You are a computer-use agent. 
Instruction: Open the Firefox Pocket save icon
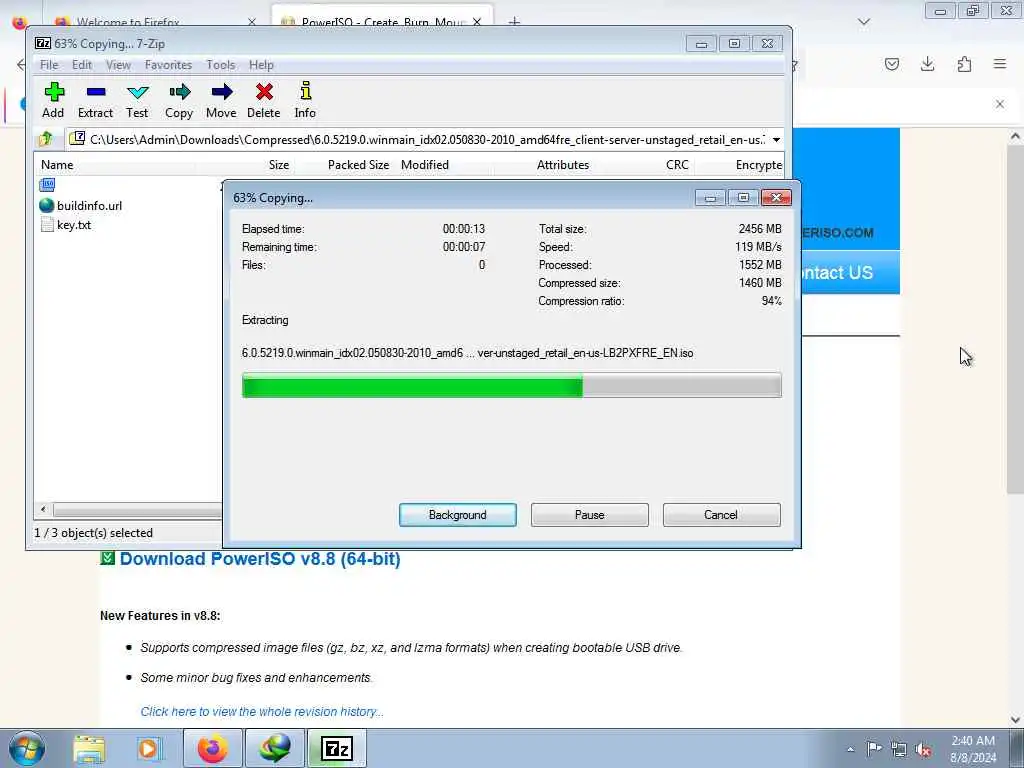[891, 64]
